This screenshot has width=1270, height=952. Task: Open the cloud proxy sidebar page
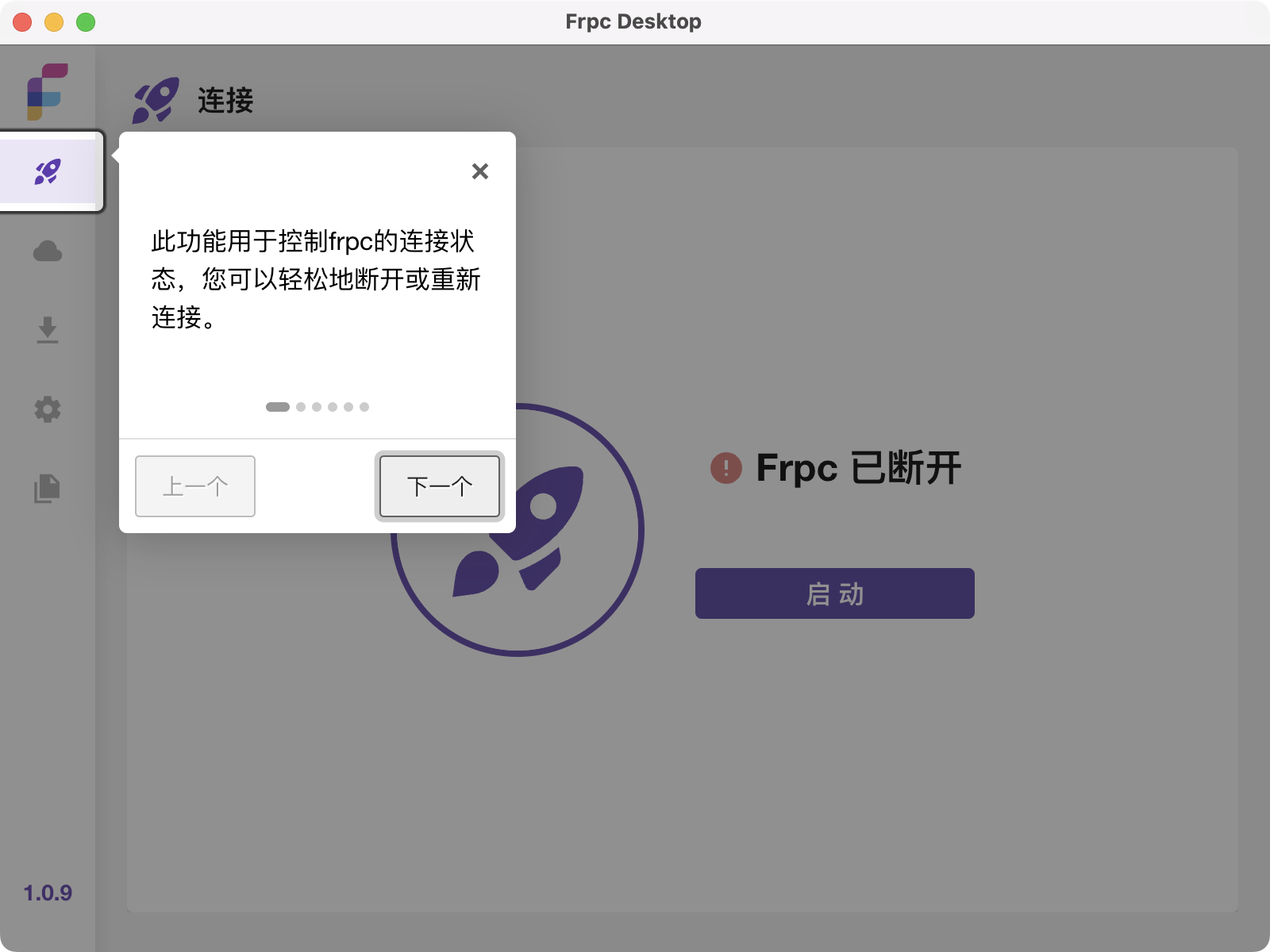click(48, 251)
